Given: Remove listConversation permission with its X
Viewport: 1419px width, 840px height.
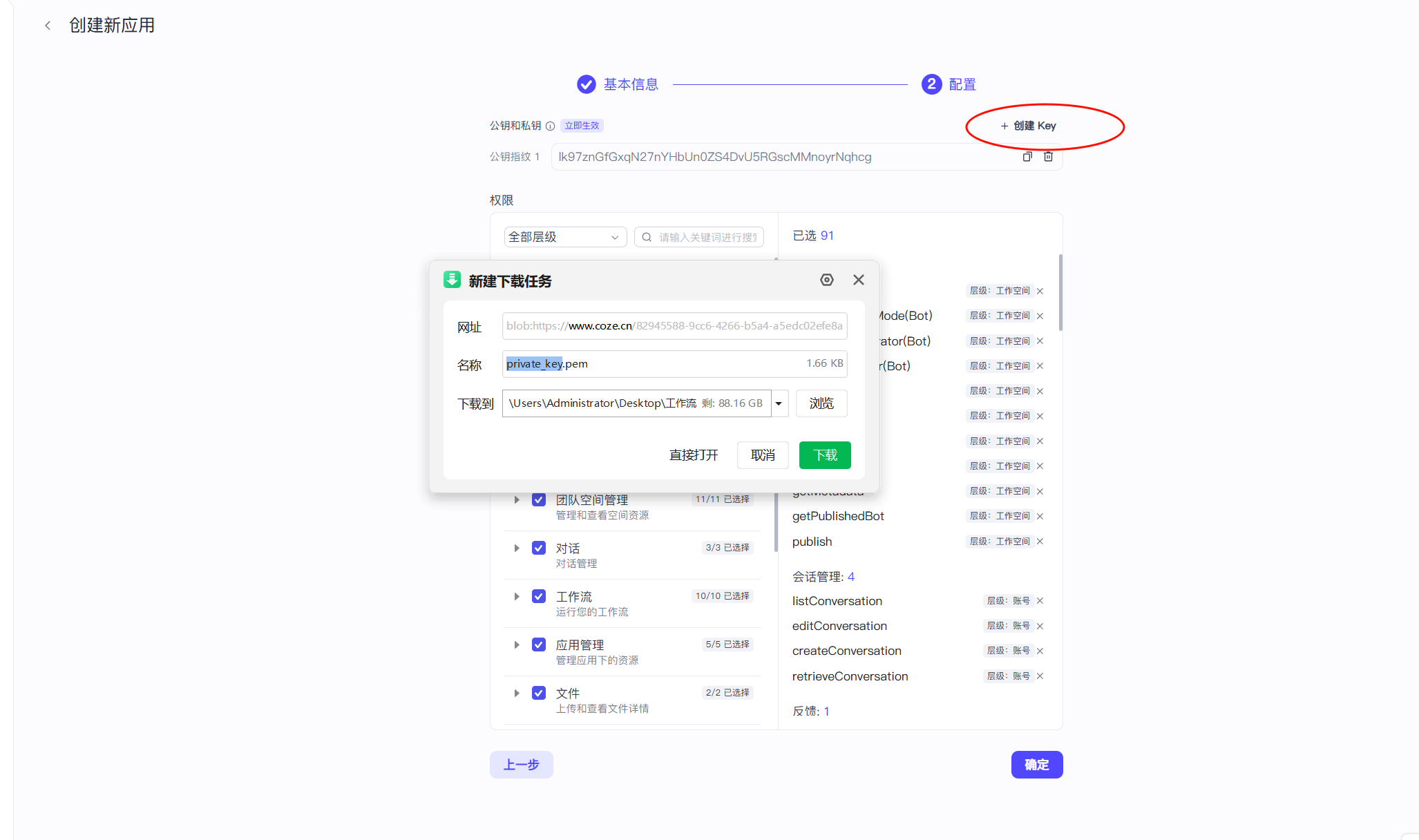Looking at the screenshot, I should tap(1040, 601).
